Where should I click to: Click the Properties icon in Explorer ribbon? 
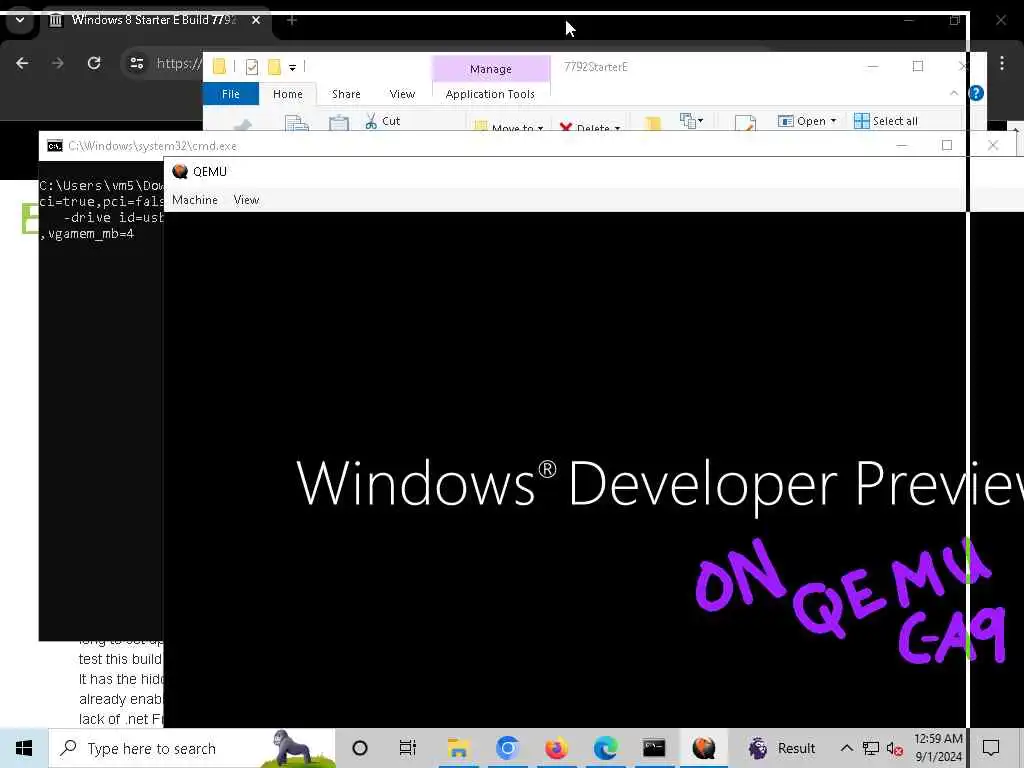coord(744,123)
